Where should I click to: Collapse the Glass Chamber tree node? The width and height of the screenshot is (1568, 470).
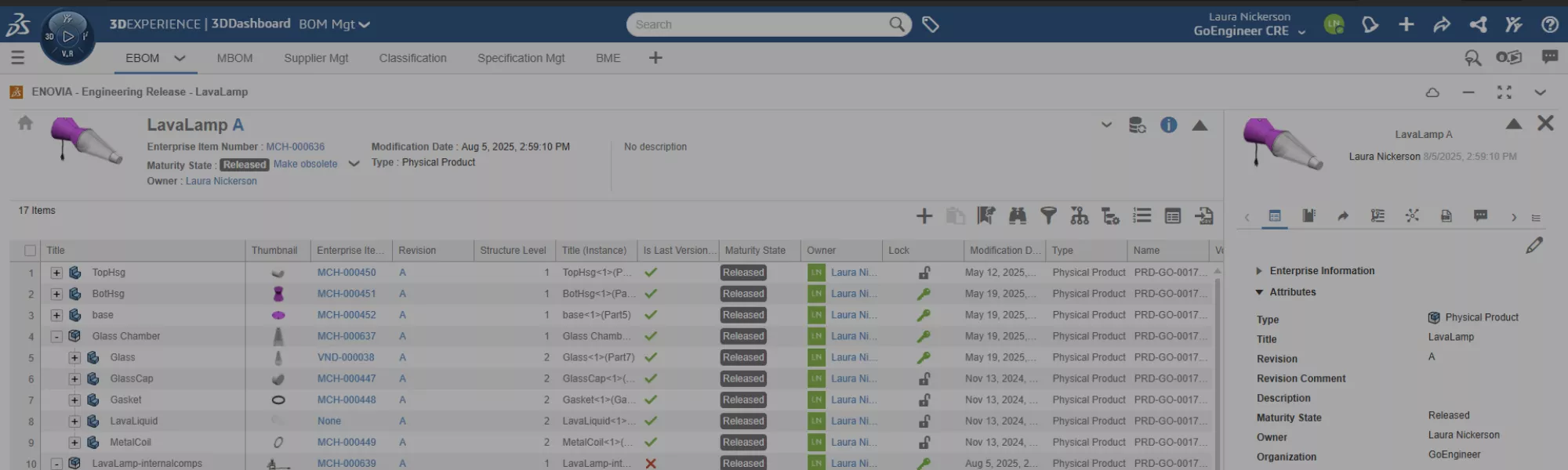tap(56, 336)
